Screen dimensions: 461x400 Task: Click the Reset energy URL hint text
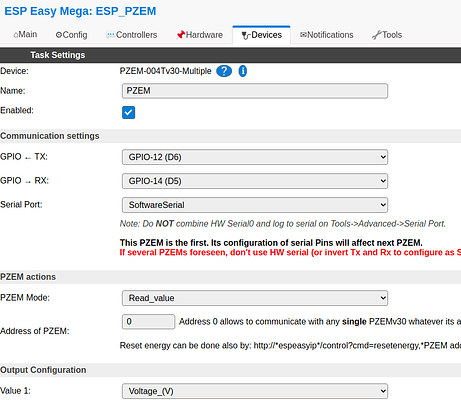(x=290, y=346)
